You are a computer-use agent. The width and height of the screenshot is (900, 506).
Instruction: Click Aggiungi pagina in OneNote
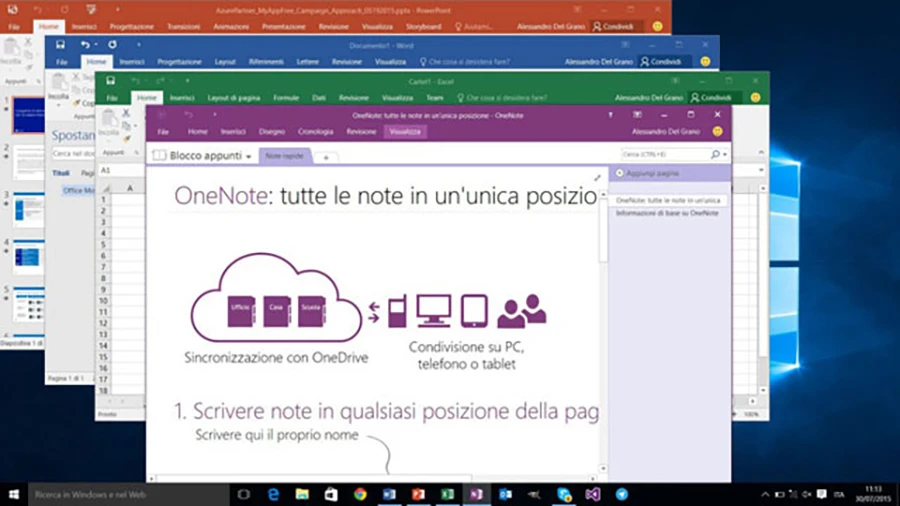point(649,174)
